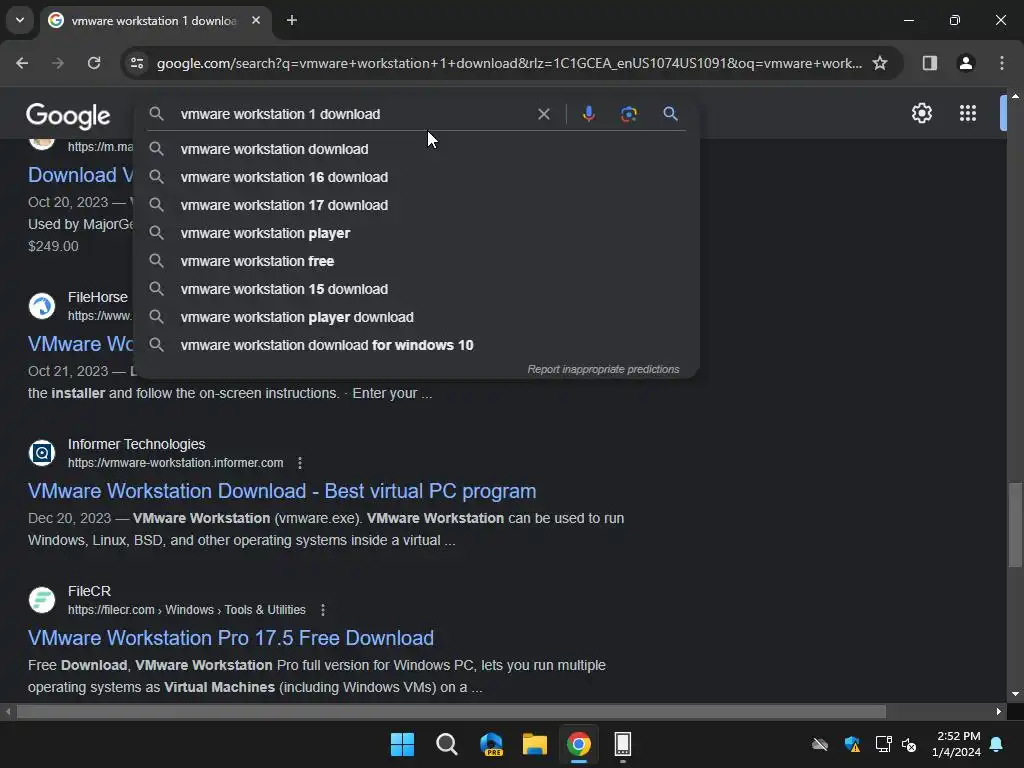Click the vertical scrollbar thumb
1024x768 pixels.
1014,524
